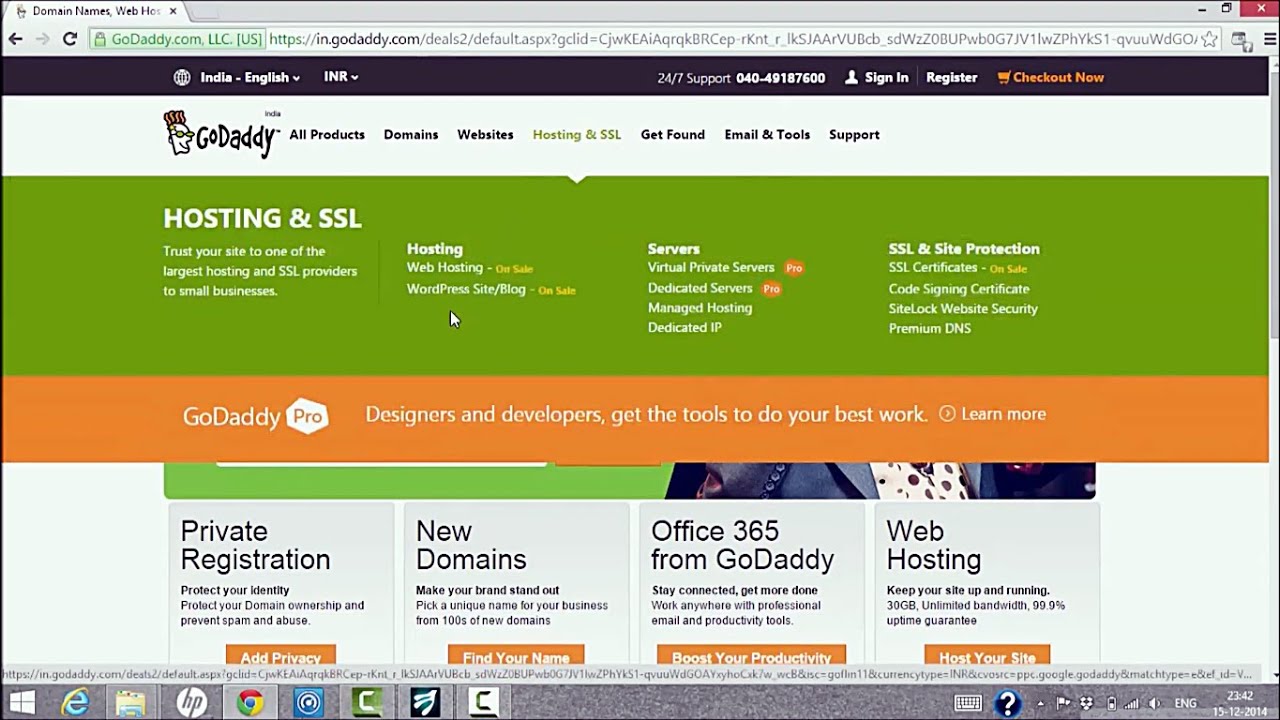Launch Internet Explorer from taskbar

click(x=76, y=703)
